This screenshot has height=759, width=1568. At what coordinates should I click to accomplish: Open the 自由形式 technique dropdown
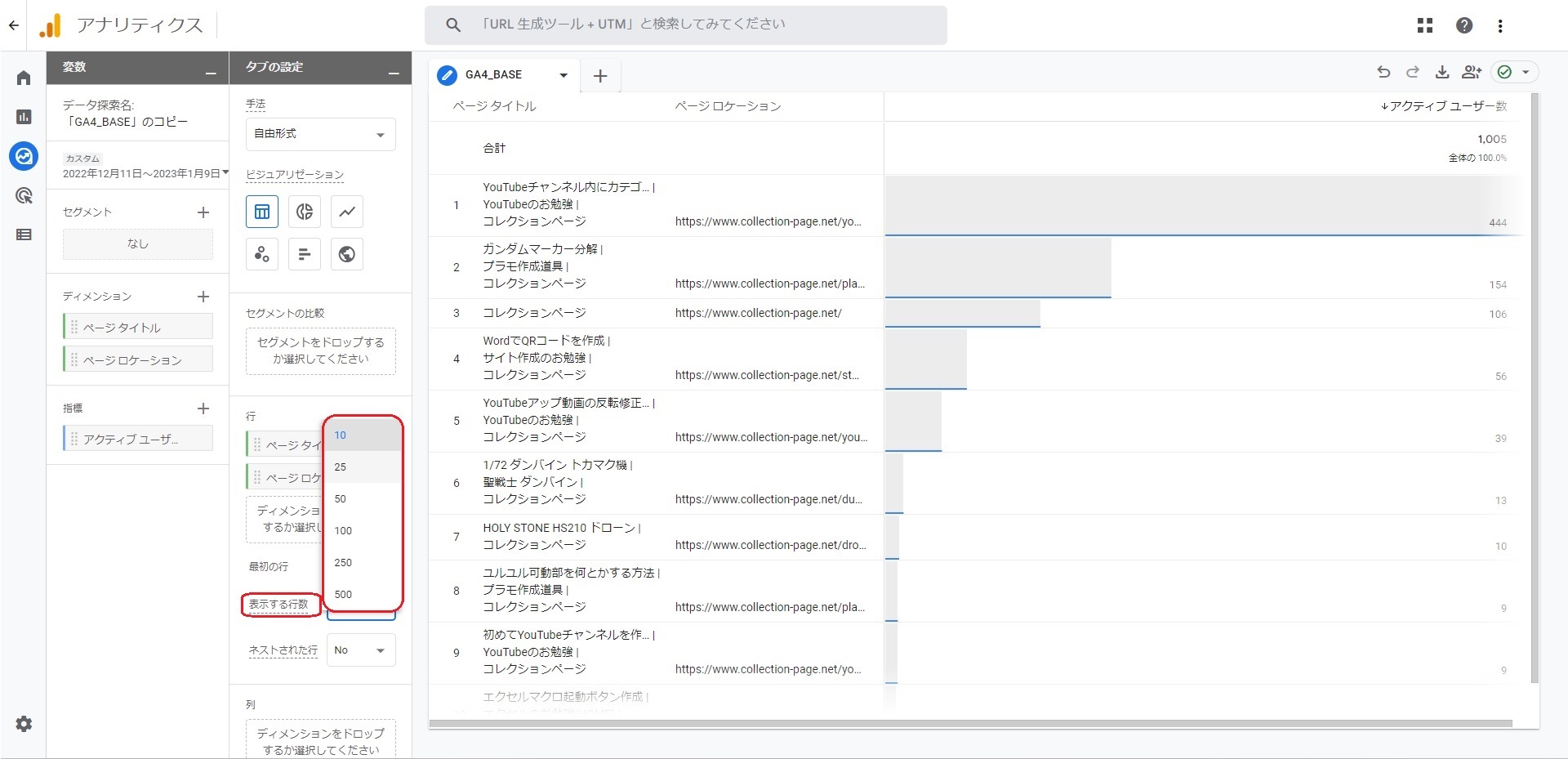click(321, 134)
